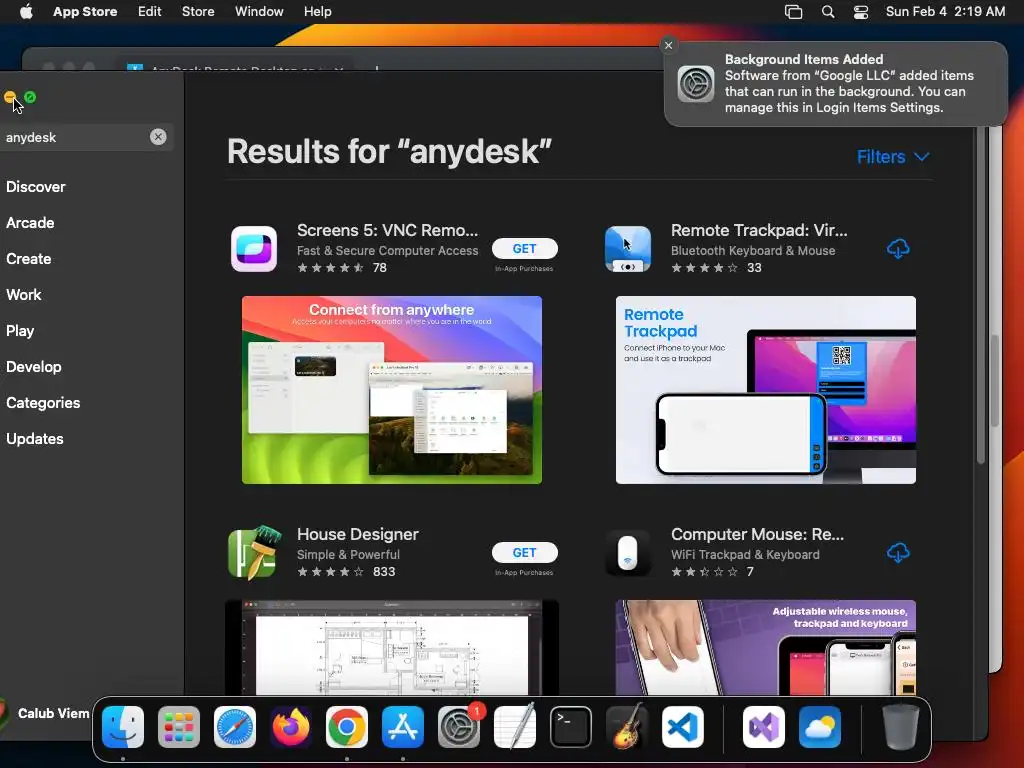Click the 833 ratings count for House Designer
This screenshot has height=768, width=1024.
click(x=384, y=571)
